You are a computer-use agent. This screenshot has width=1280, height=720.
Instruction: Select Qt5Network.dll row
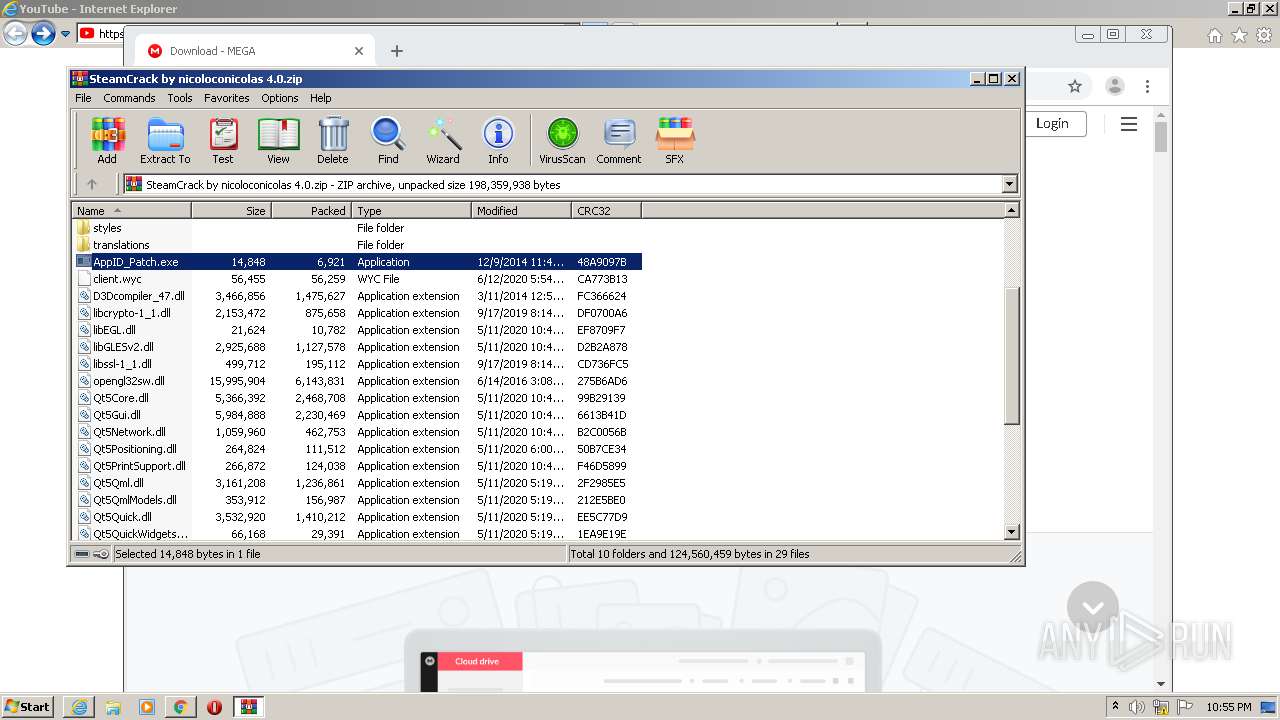(358, 432)
